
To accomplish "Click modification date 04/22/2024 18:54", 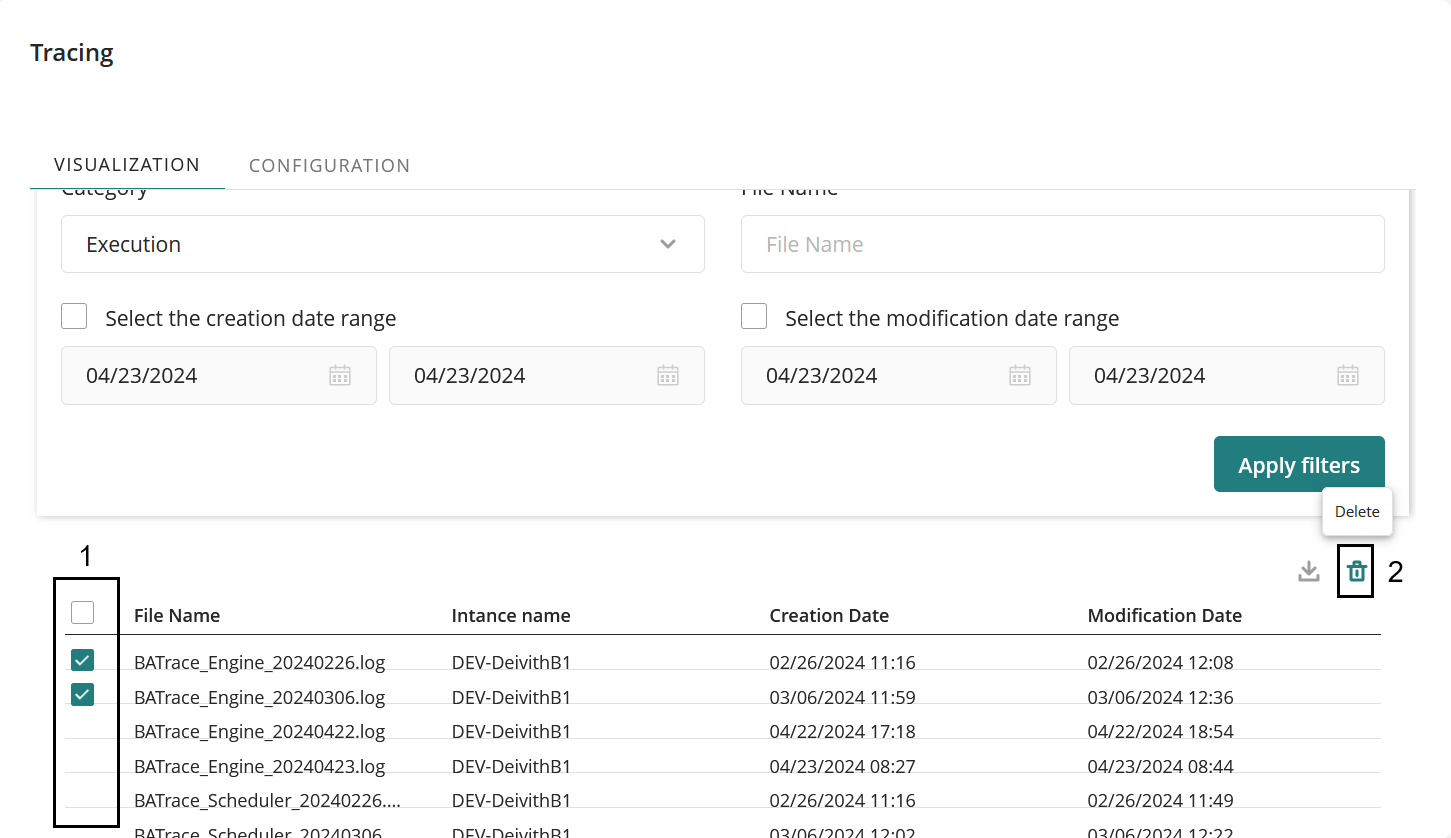I will (1161, 732).
